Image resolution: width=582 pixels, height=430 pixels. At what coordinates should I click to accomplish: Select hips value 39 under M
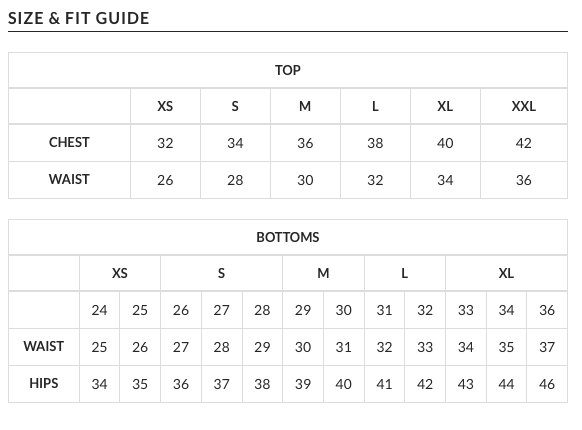tap(303, 384)
